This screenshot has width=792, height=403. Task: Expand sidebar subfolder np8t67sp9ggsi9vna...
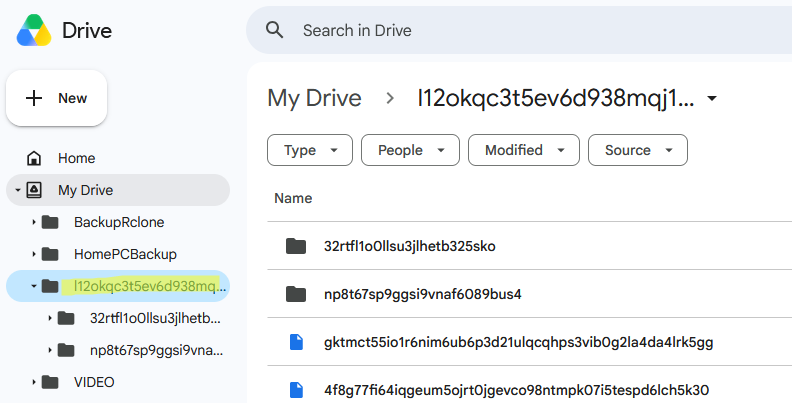tap(50, 350)
